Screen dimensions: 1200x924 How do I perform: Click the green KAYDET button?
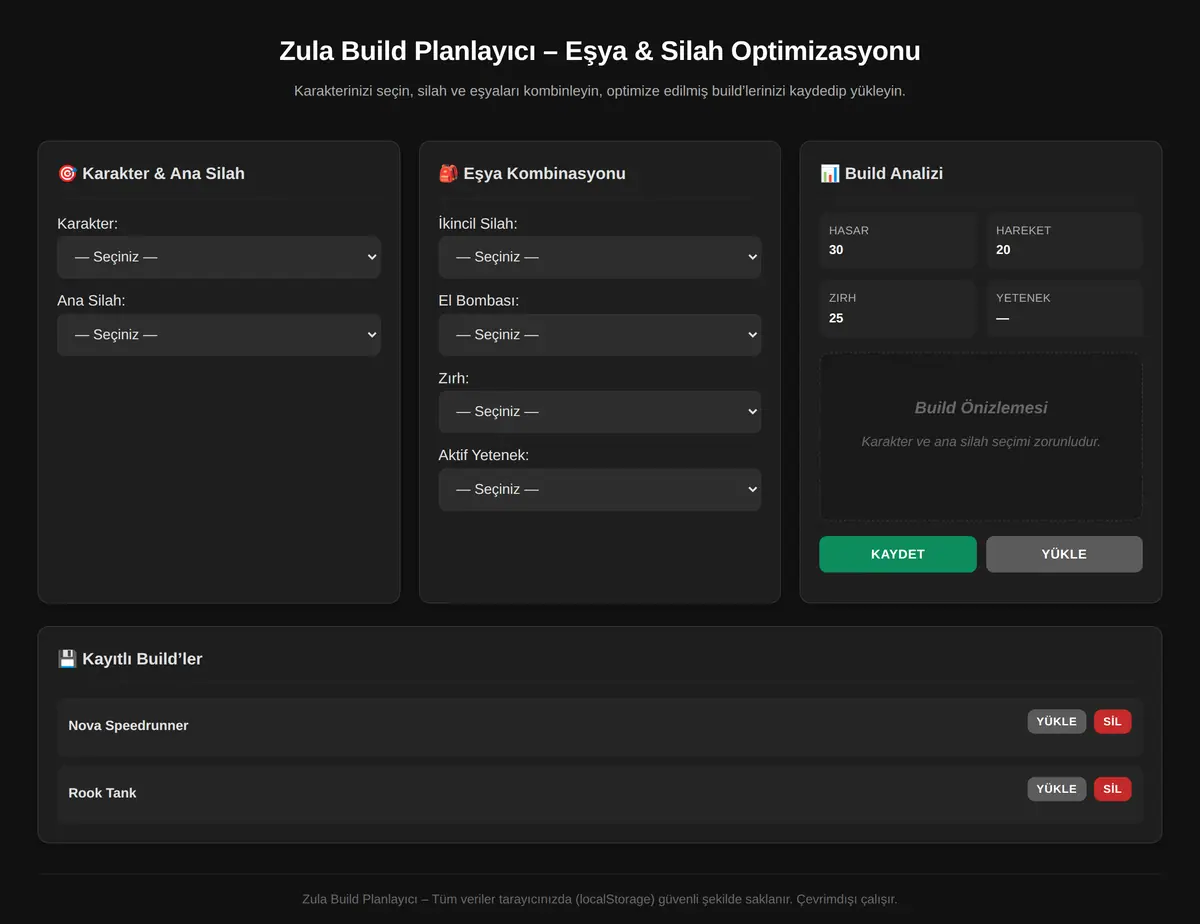click(x=898, y=554)
